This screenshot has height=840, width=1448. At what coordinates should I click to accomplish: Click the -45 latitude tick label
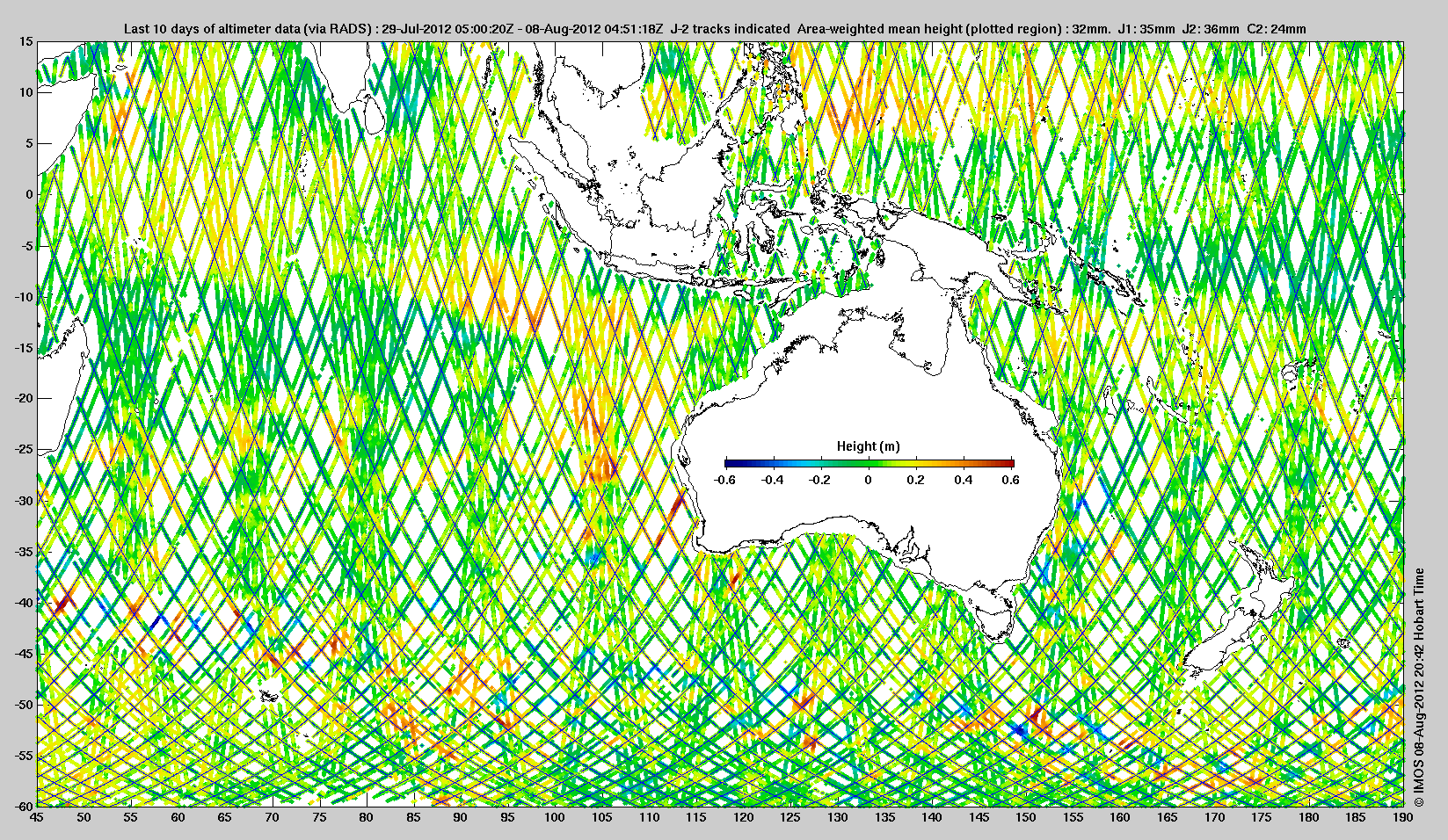(24, 654)
